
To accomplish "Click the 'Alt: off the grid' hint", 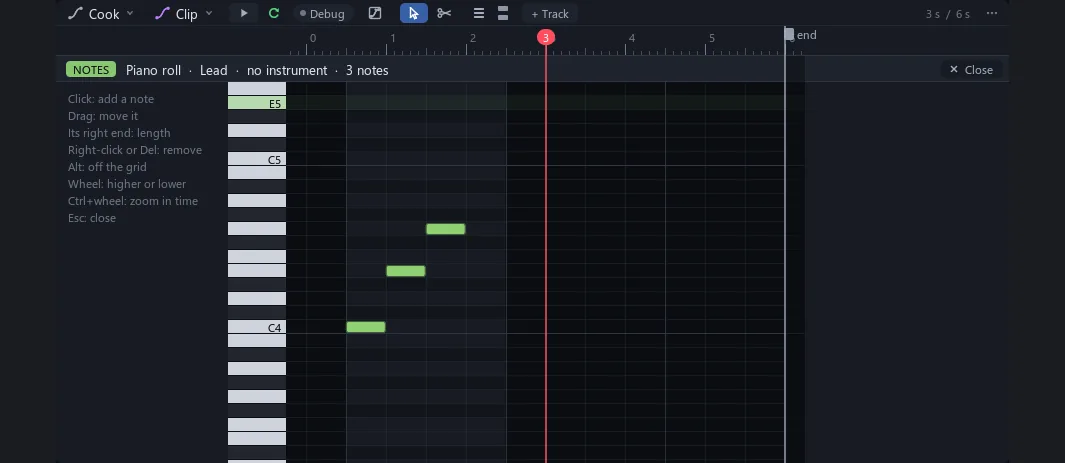I will coord(107,167).
